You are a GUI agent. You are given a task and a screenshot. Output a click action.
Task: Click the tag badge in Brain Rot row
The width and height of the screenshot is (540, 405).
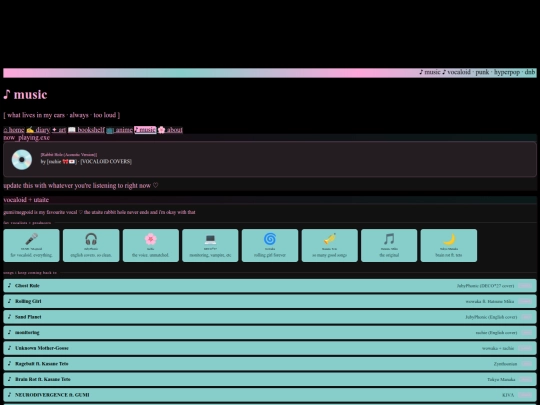coord(526,379)
